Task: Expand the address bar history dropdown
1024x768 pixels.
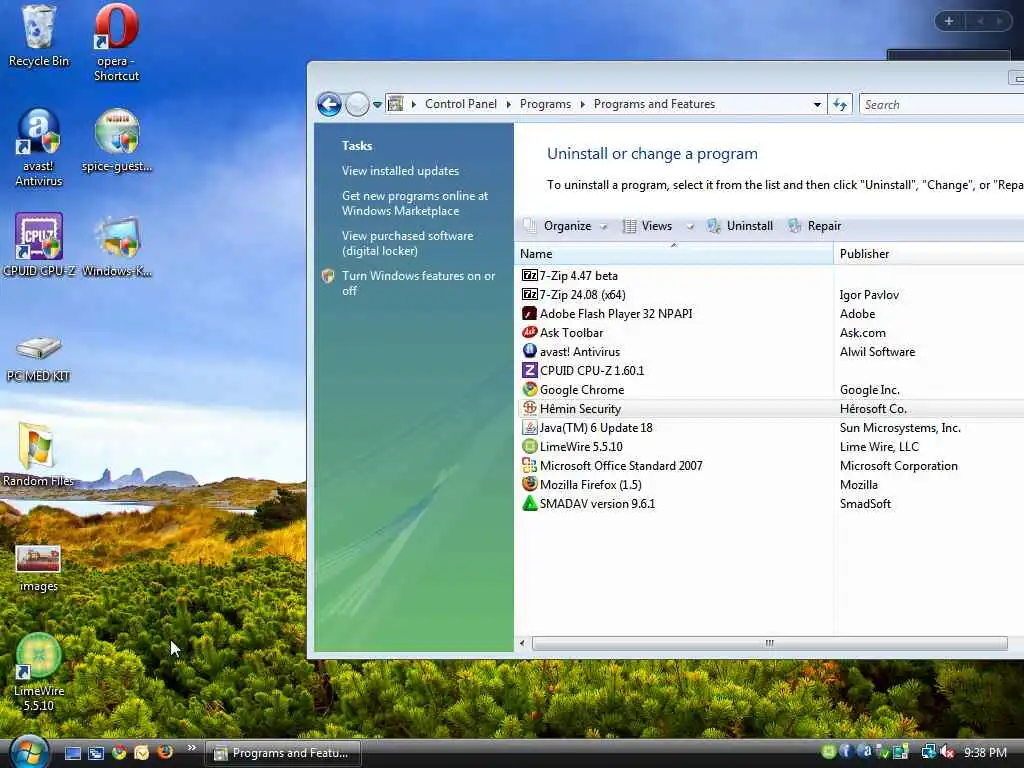Action: (x=817, y=104)
